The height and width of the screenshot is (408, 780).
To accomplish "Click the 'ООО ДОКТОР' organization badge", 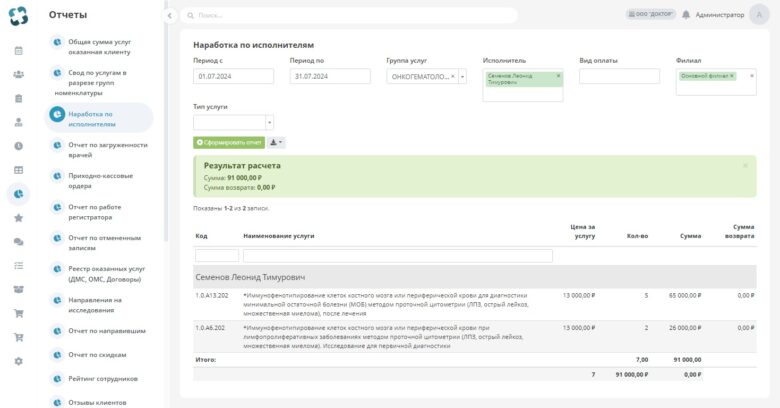I will click(x=651, y=14).
